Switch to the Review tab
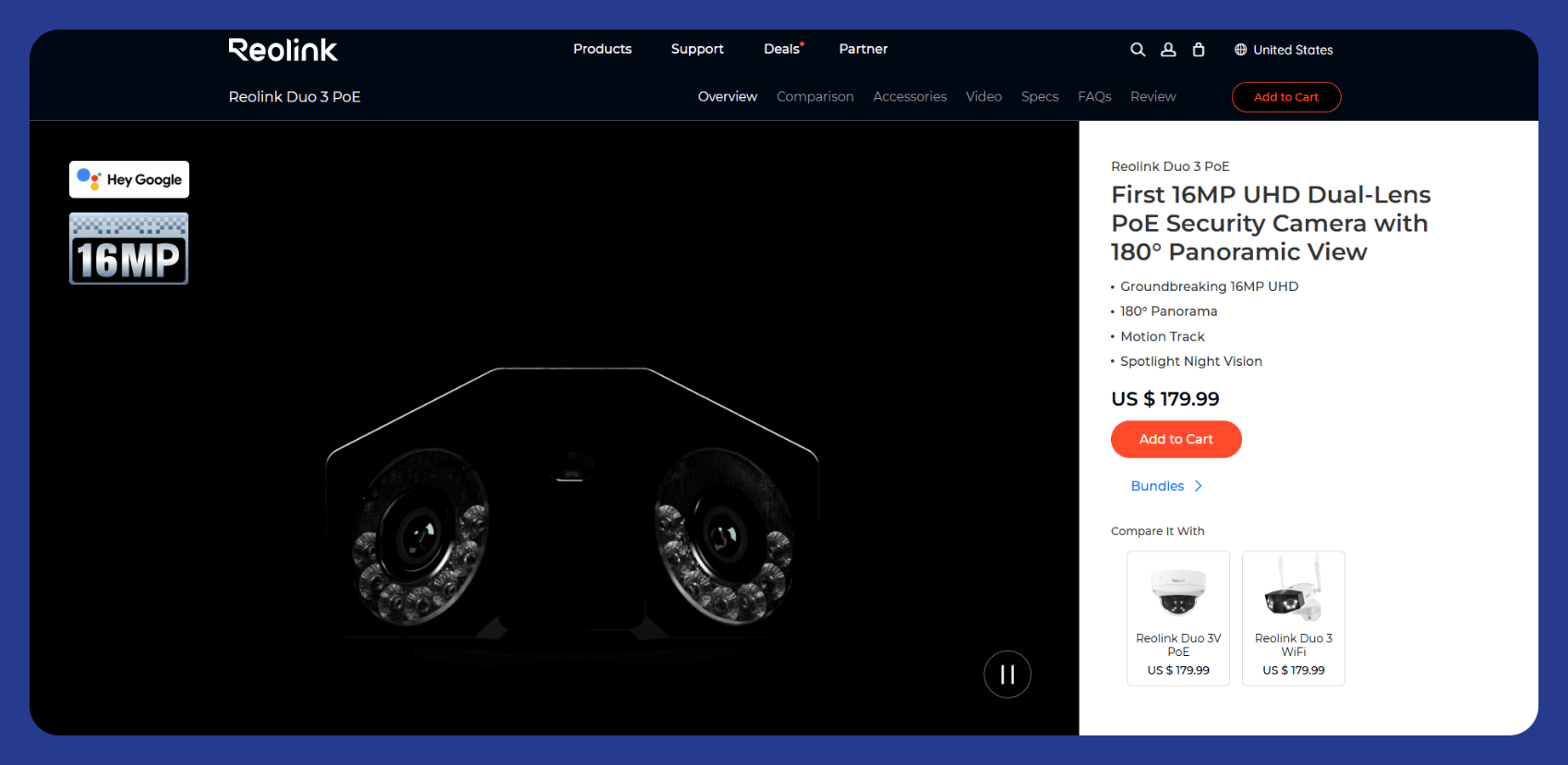1568x765 pixels. coord(1153,97)
